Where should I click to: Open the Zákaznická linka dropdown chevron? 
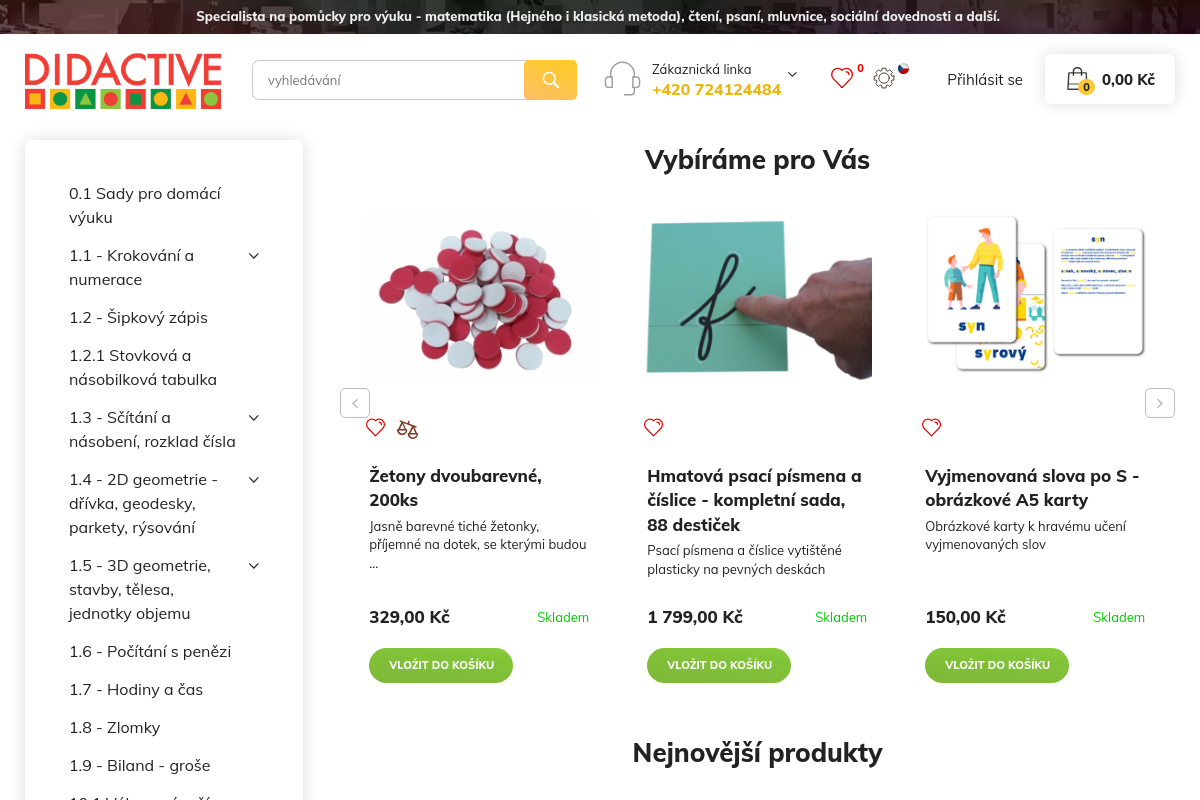tap(791, 74)
